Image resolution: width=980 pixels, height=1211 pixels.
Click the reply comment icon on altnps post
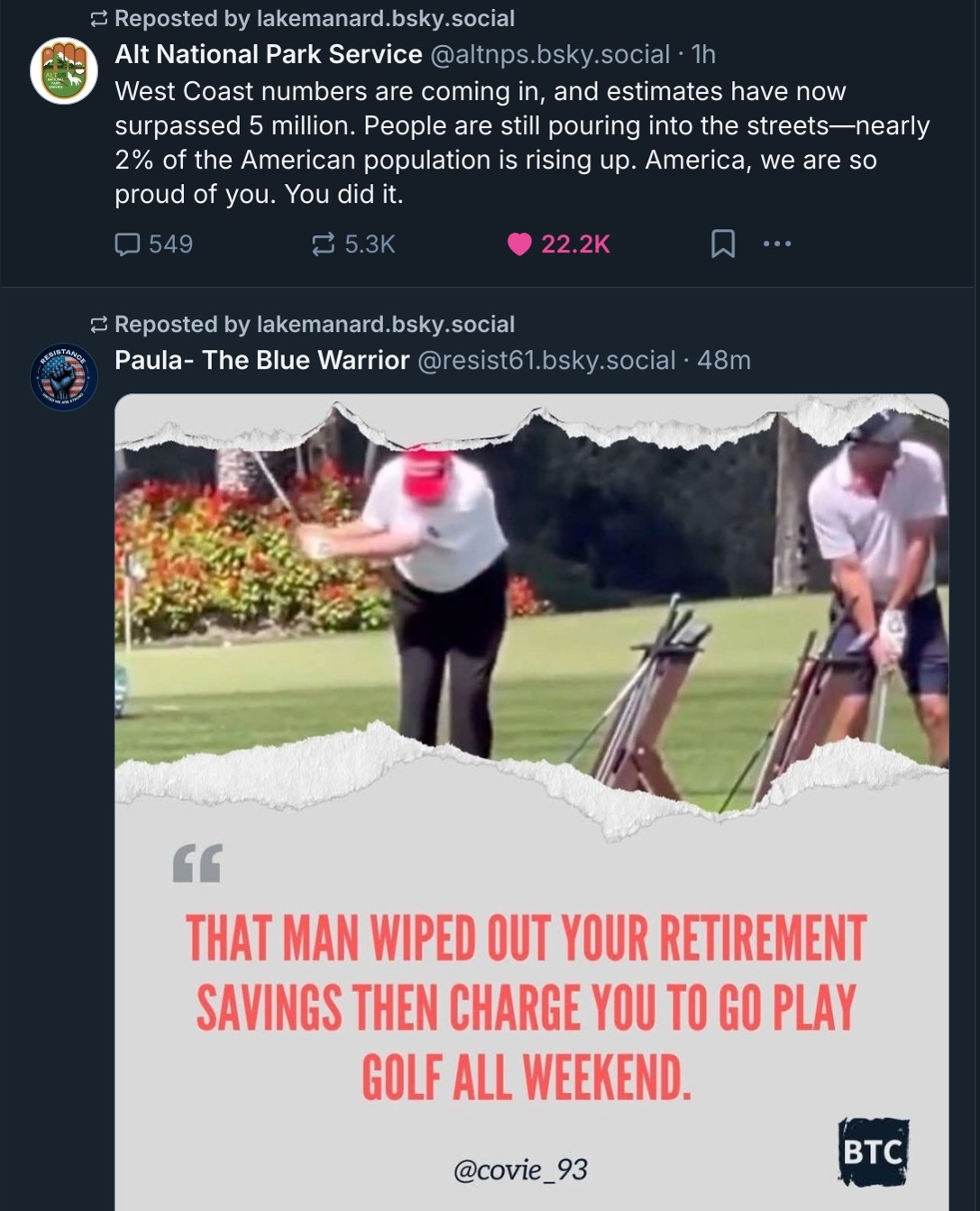tap(127, 244)
